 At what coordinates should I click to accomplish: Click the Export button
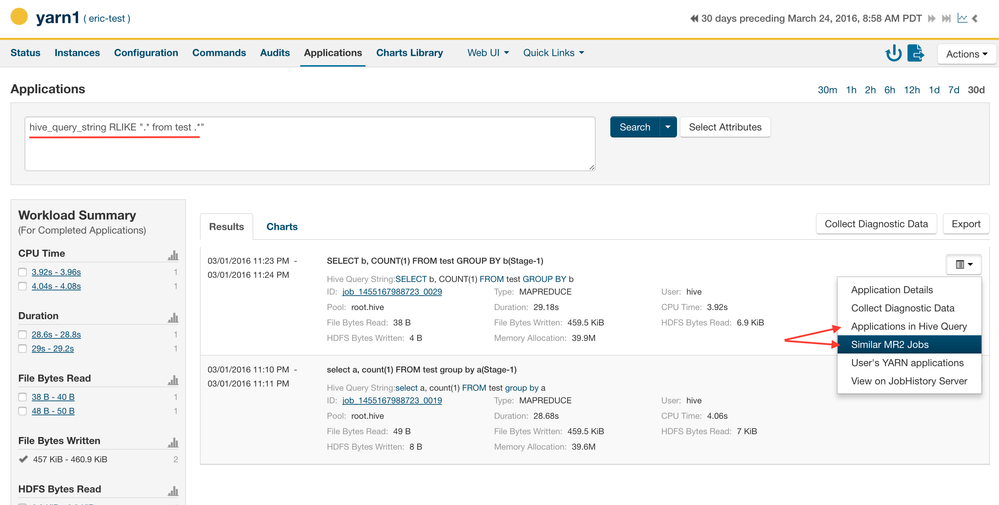coord(966,224)
